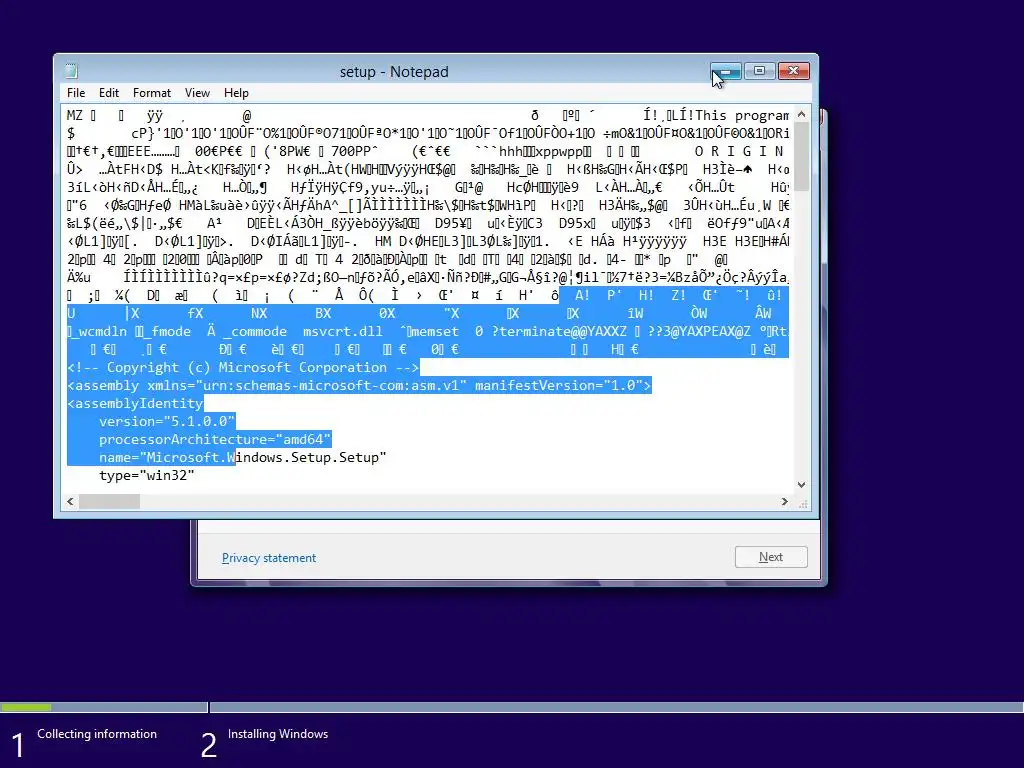This screenshot has height=768, width=1024.
Task: Click the Notepad icon in title bar
Action: pos(71,71)
